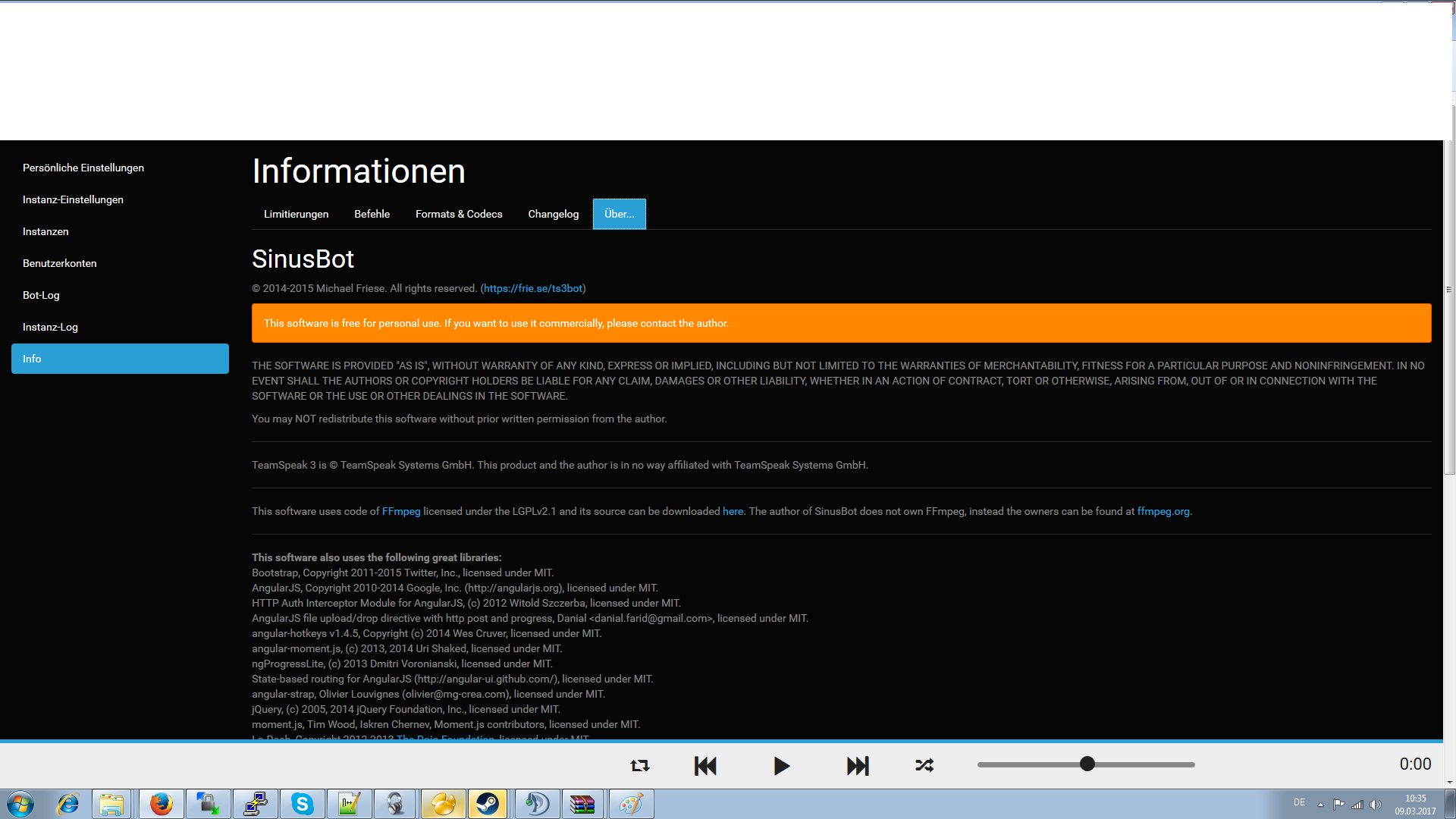Viewport: 1456px width, 819px height.
Task: Launch Internet Explorer from taskbar
Action: point(68,804)
